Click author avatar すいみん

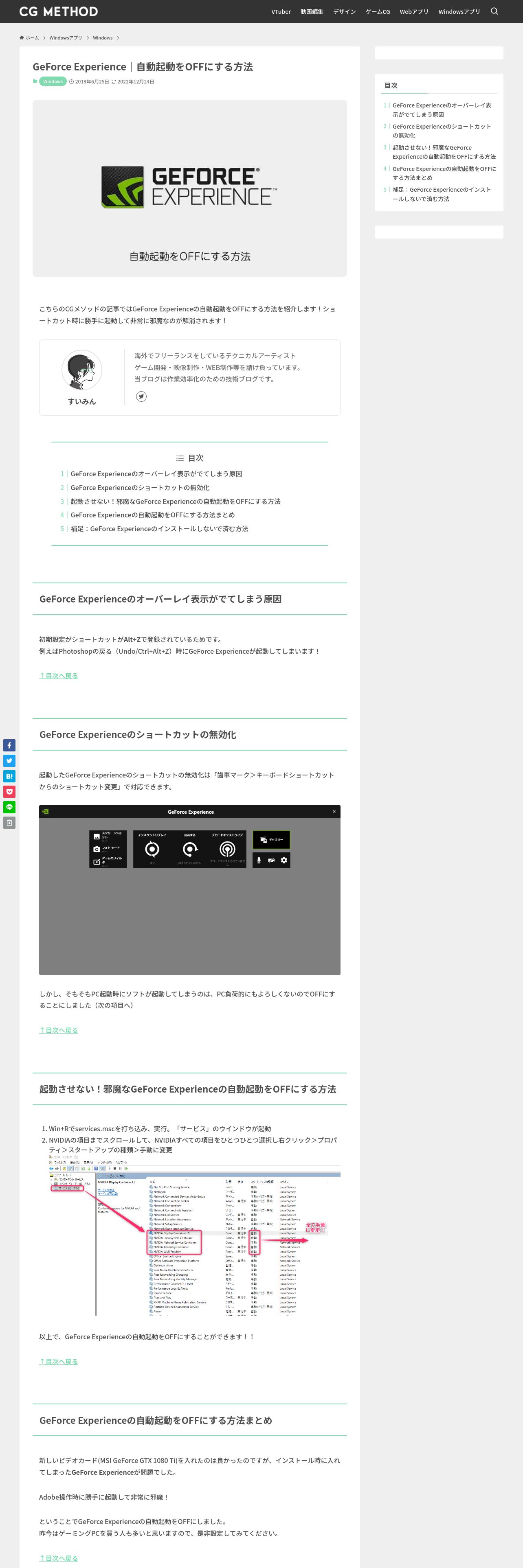coord(81,370)
